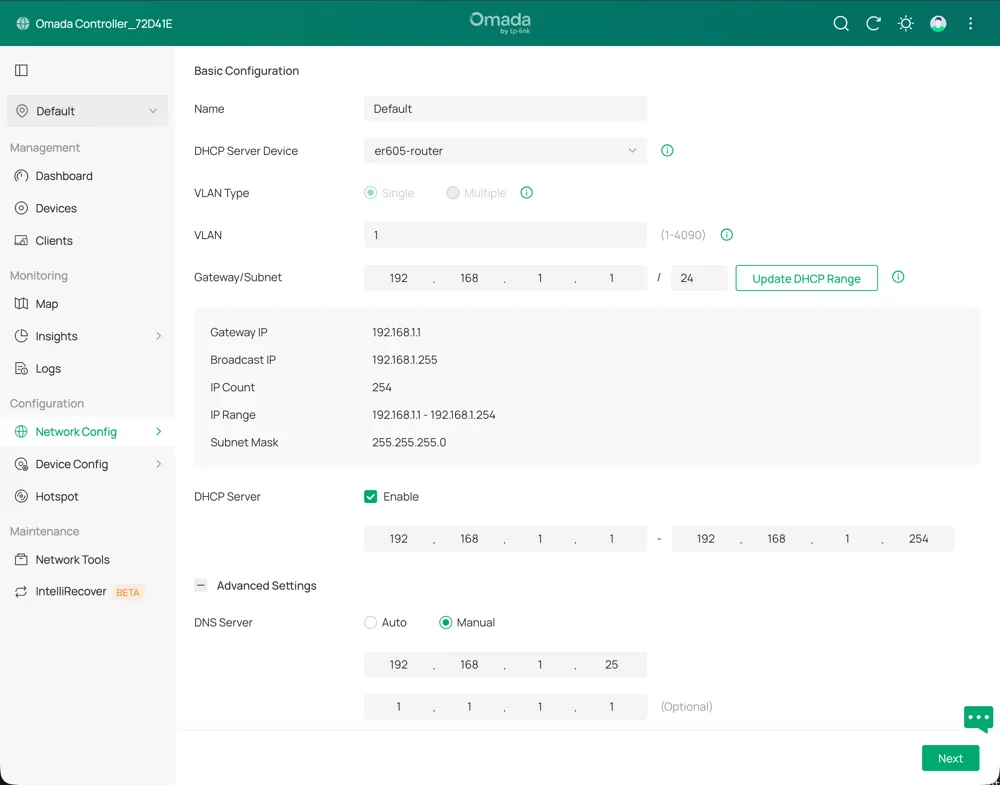Screen dimensions: 1000x785
Task: Show info tooltip next to VLAN range
Action: (726, 235)
